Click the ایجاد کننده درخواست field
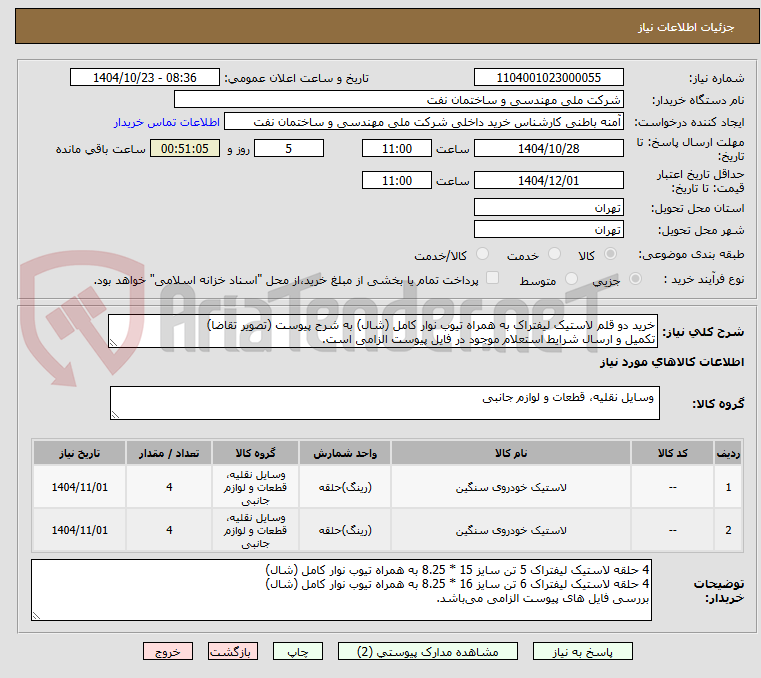Image resolution: width=761 pixels, height=678 pixels. (x=424, y=122)
